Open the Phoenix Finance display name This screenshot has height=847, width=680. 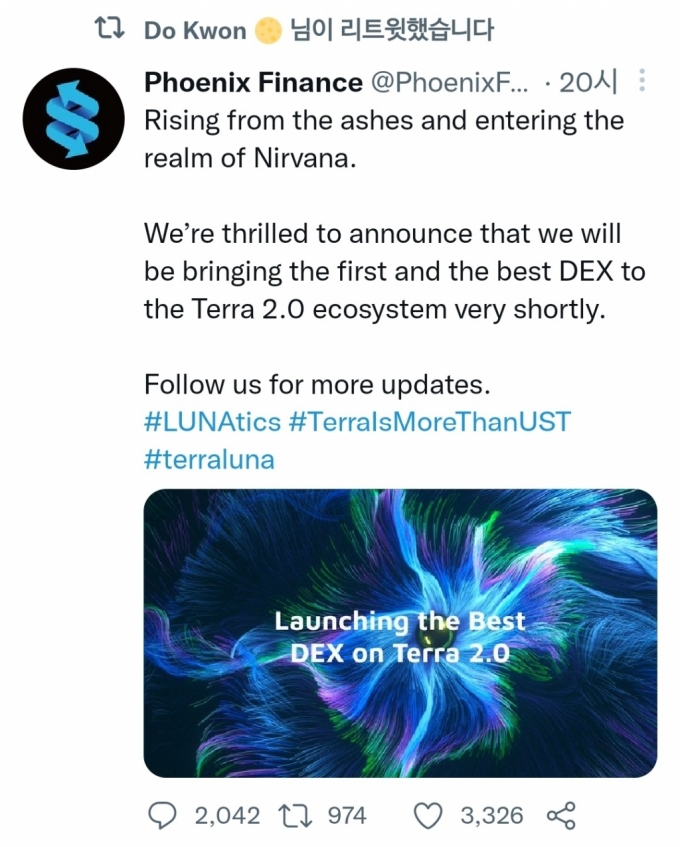tap(253, 82)
